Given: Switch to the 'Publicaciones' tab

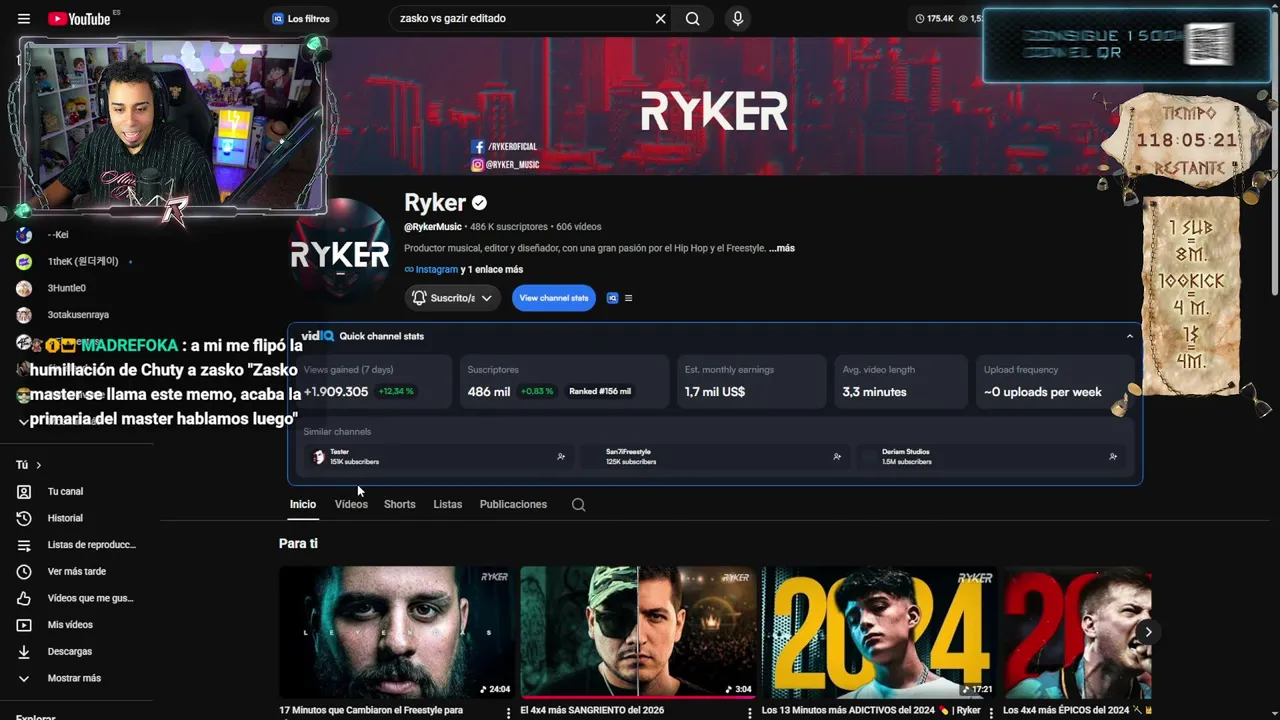Looking at the screenshot, I should tap(513, 504).
